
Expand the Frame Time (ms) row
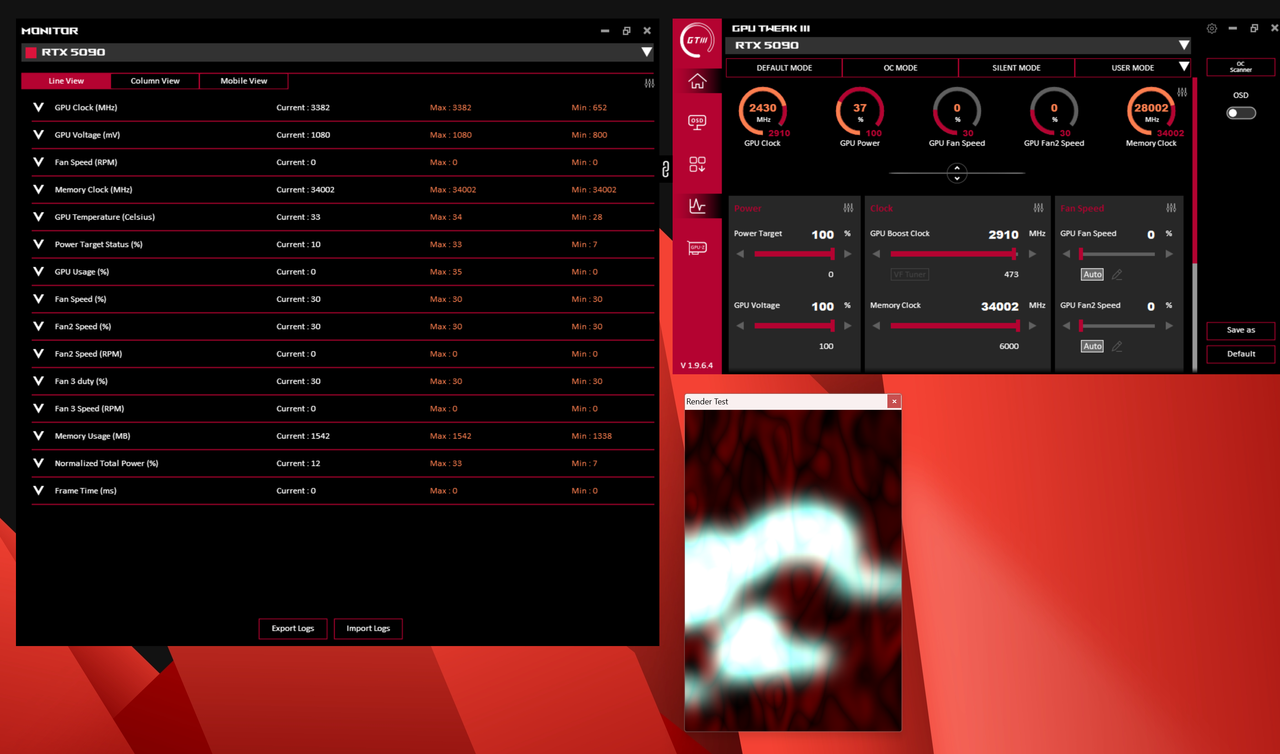39,490
